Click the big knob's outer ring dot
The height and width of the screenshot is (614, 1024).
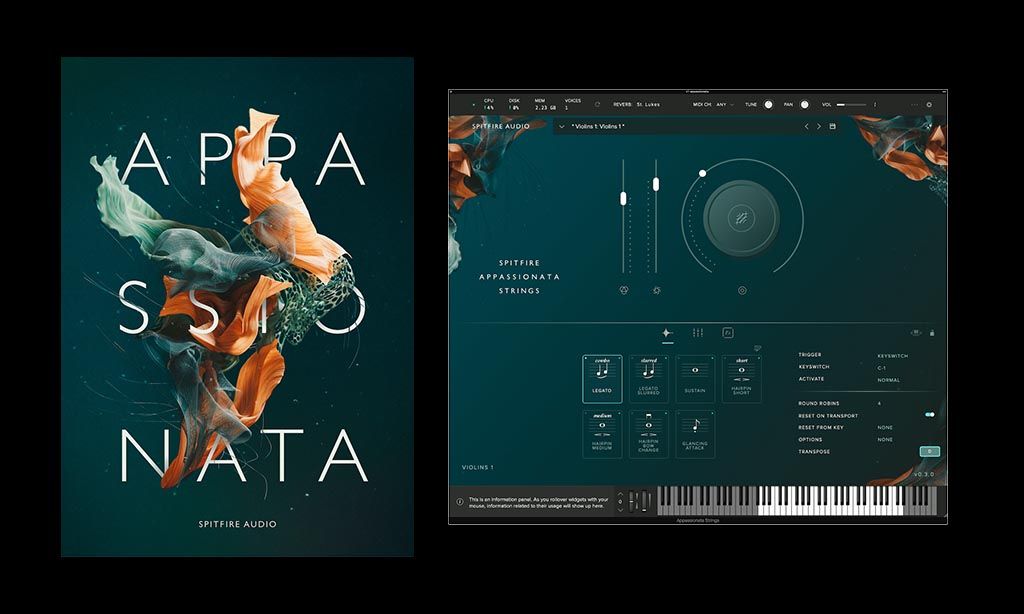pos(702,173)
